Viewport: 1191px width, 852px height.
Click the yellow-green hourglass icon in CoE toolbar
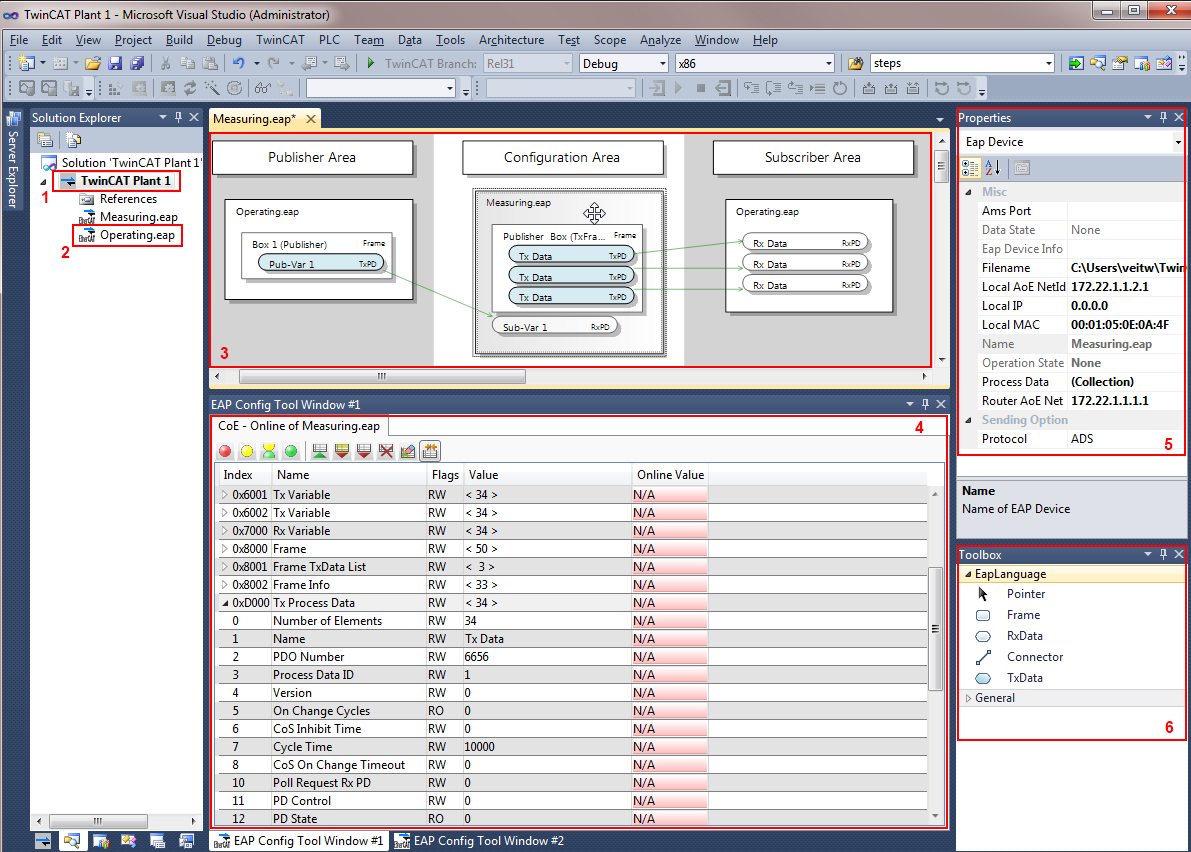(269, 451)
